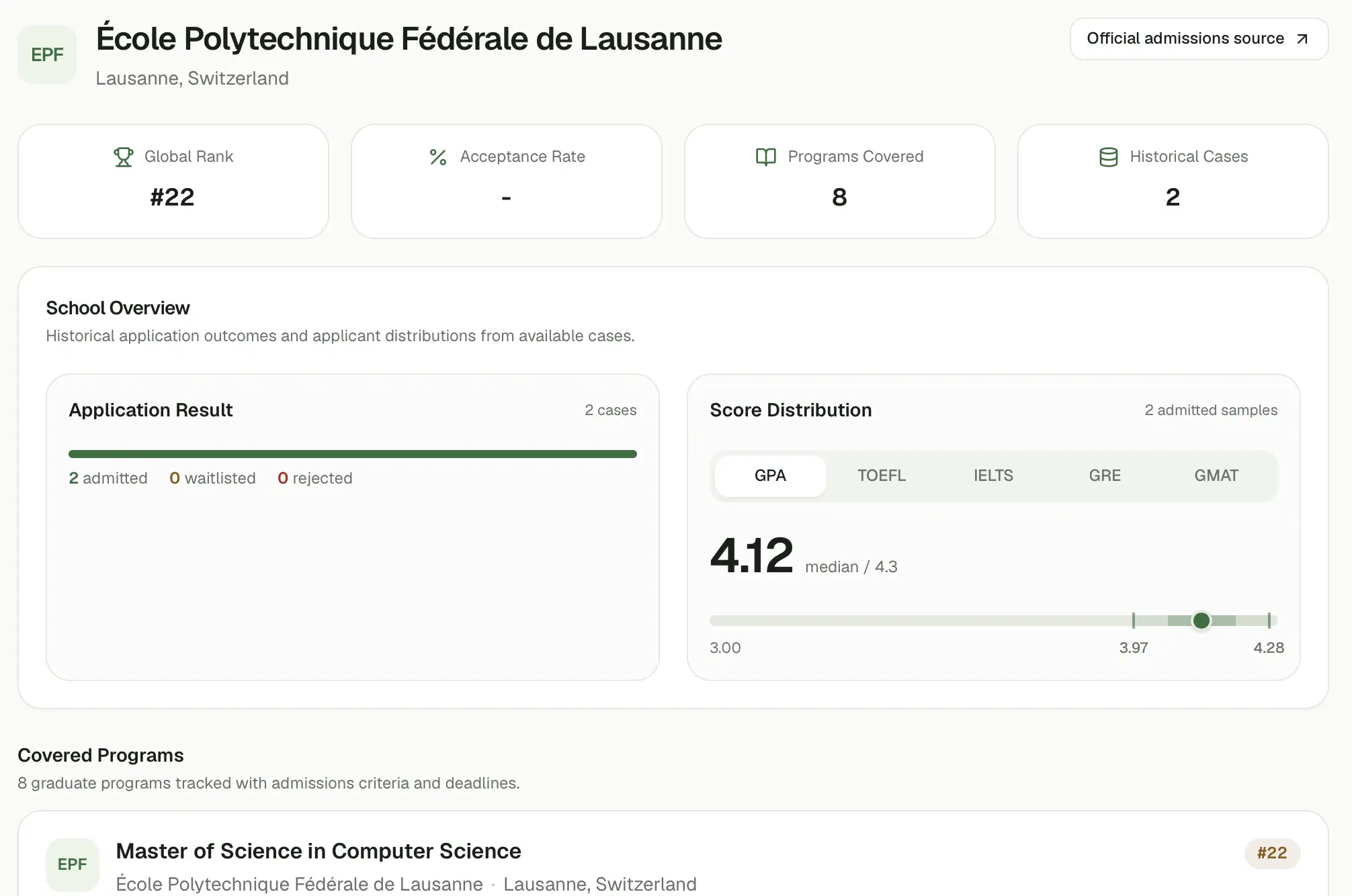Screen dimensions: 1352x896
Task: Click the book icon beside Programs Covered
Action: (x=766, y=157)
